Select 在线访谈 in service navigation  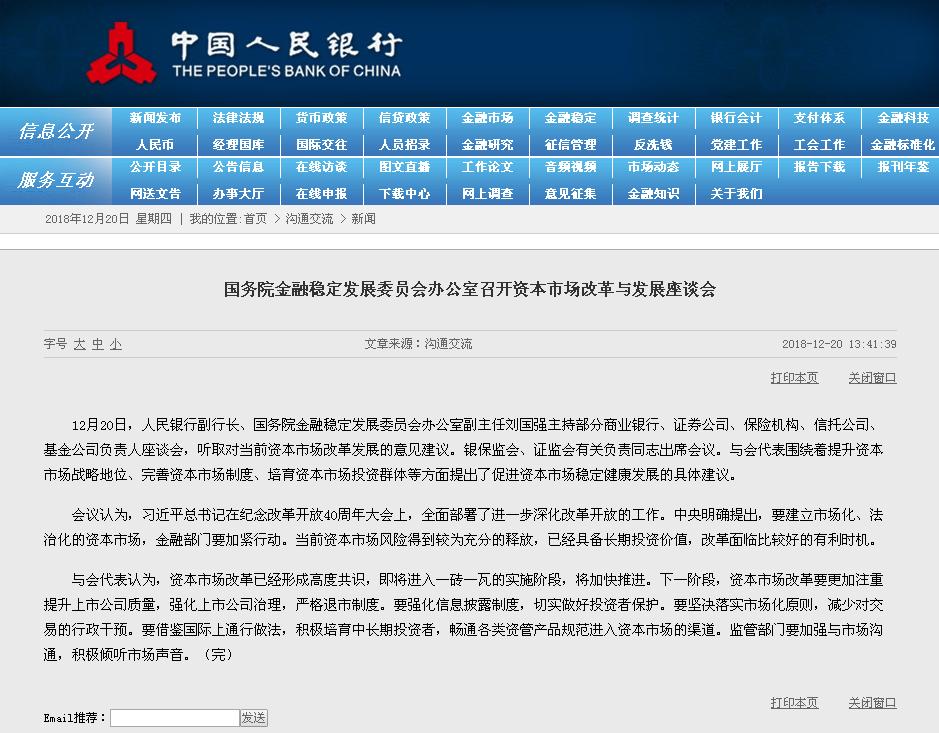click(x=322, y=167)
